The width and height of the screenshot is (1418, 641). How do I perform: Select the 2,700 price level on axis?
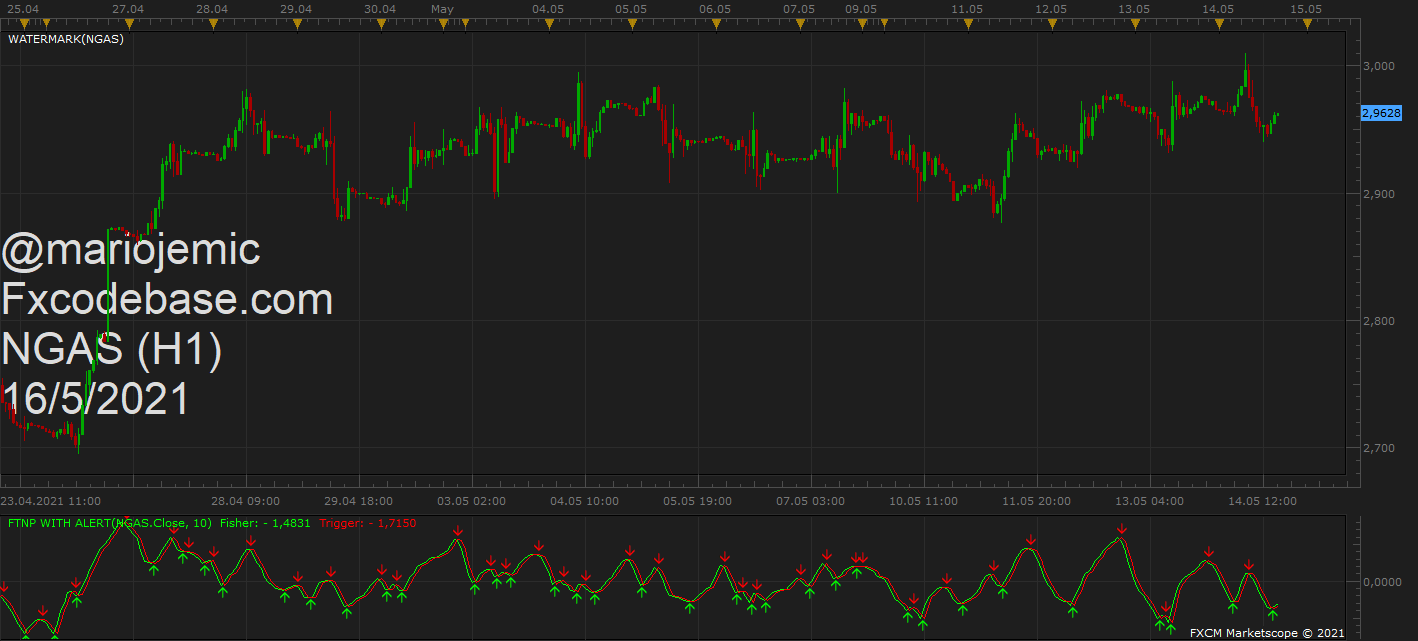1380,448
